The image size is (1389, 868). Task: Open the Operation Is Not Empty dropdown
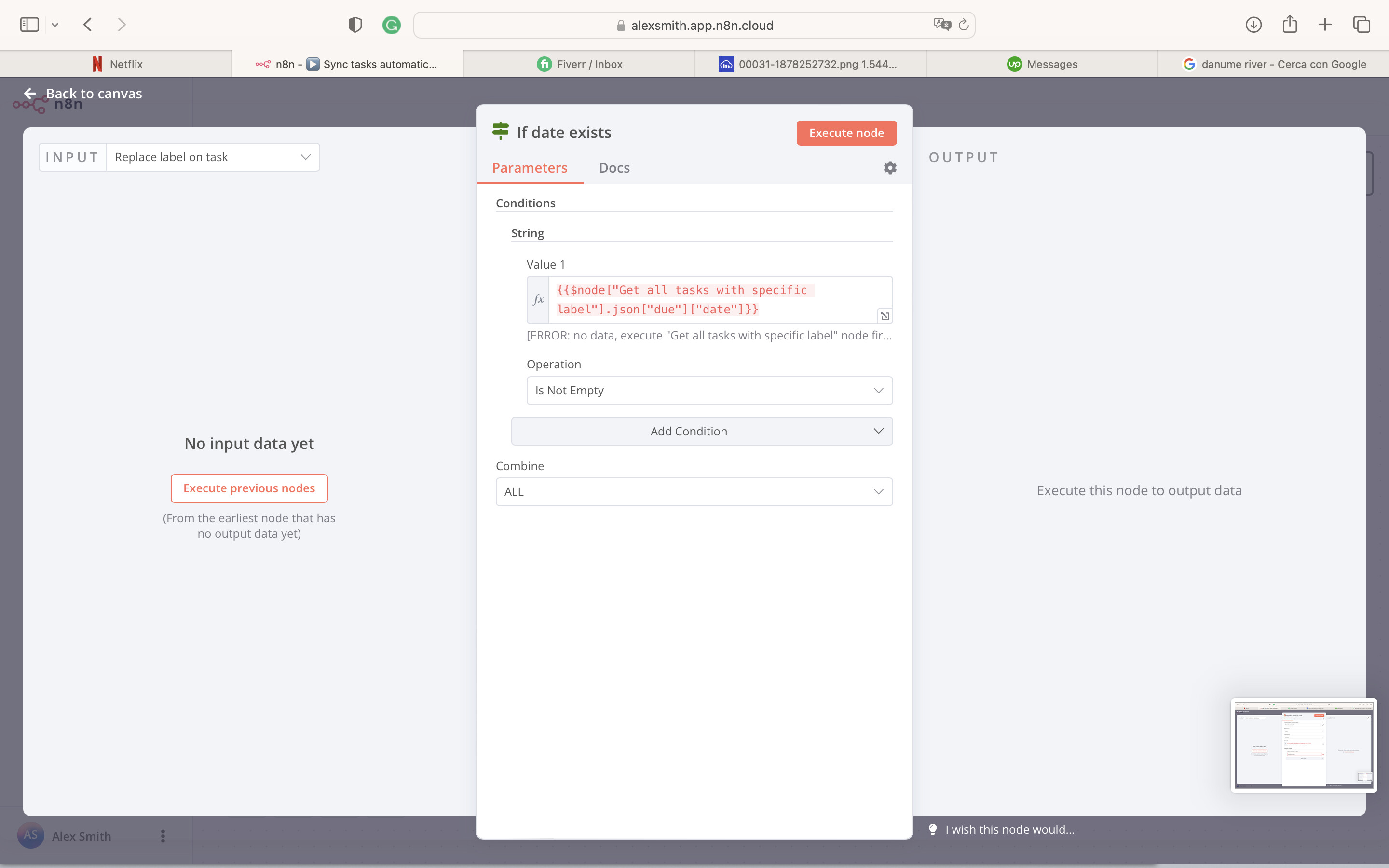pyautogui.click(x=709, y=391)
